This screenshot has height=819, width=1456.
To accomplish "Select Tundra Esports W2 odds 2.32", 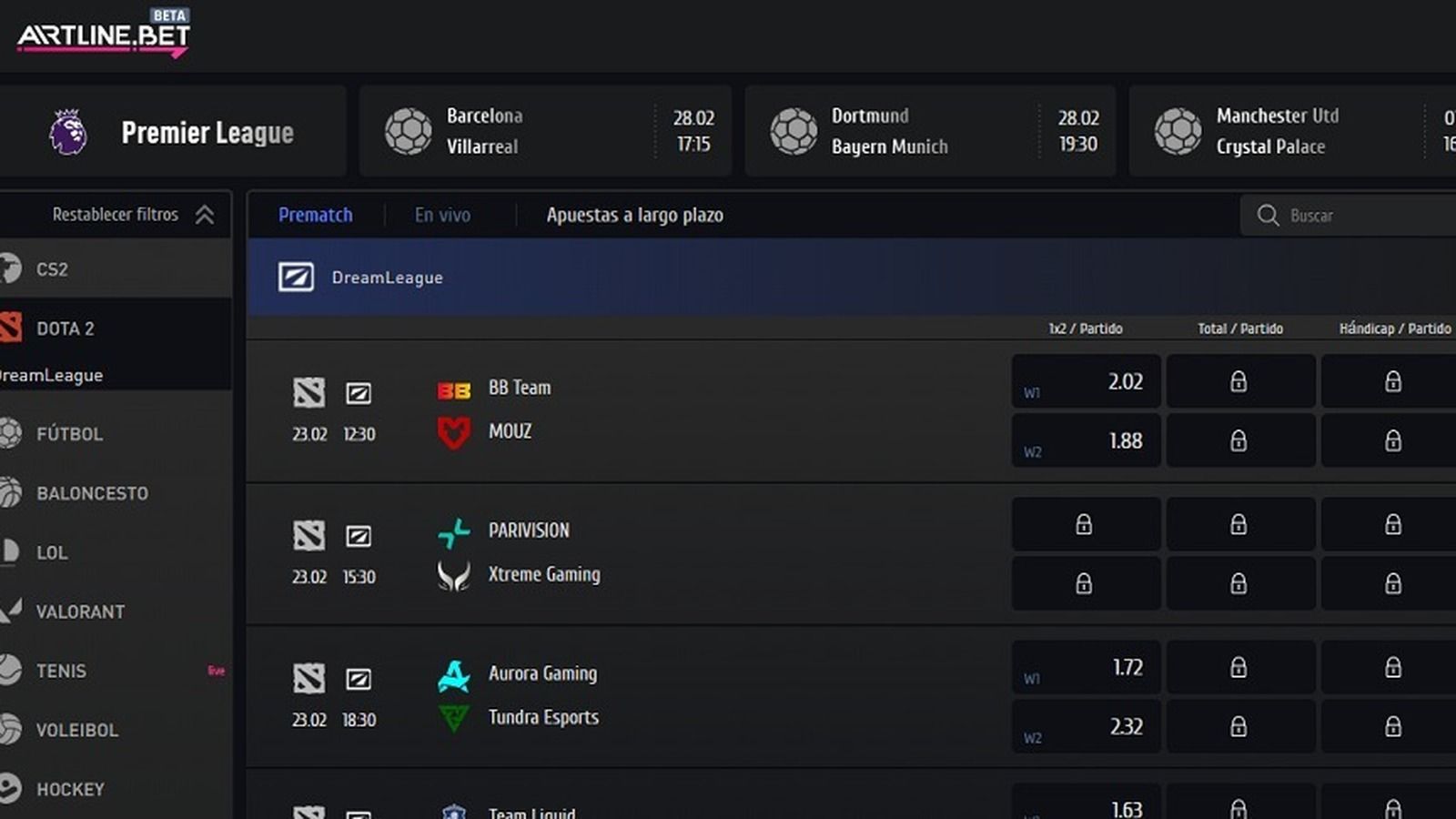I will pyautogui.click(x=1086, y=726).
